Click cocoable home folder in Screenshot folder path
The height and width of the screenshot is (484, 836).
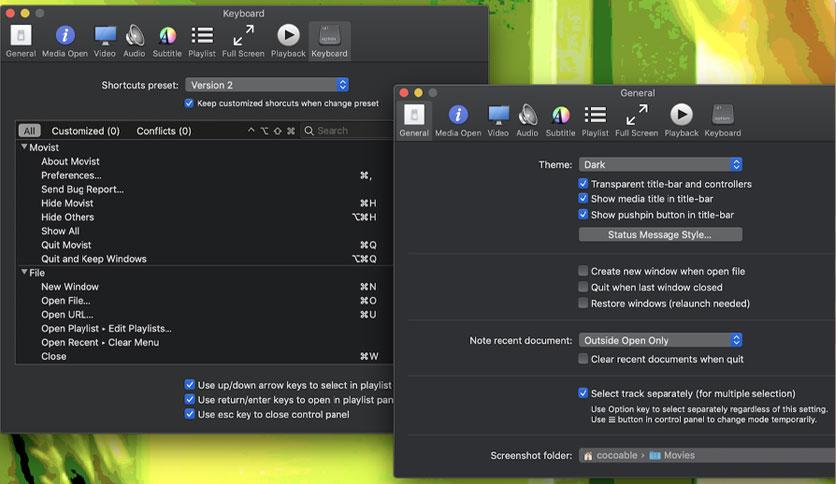pos(611,455)
